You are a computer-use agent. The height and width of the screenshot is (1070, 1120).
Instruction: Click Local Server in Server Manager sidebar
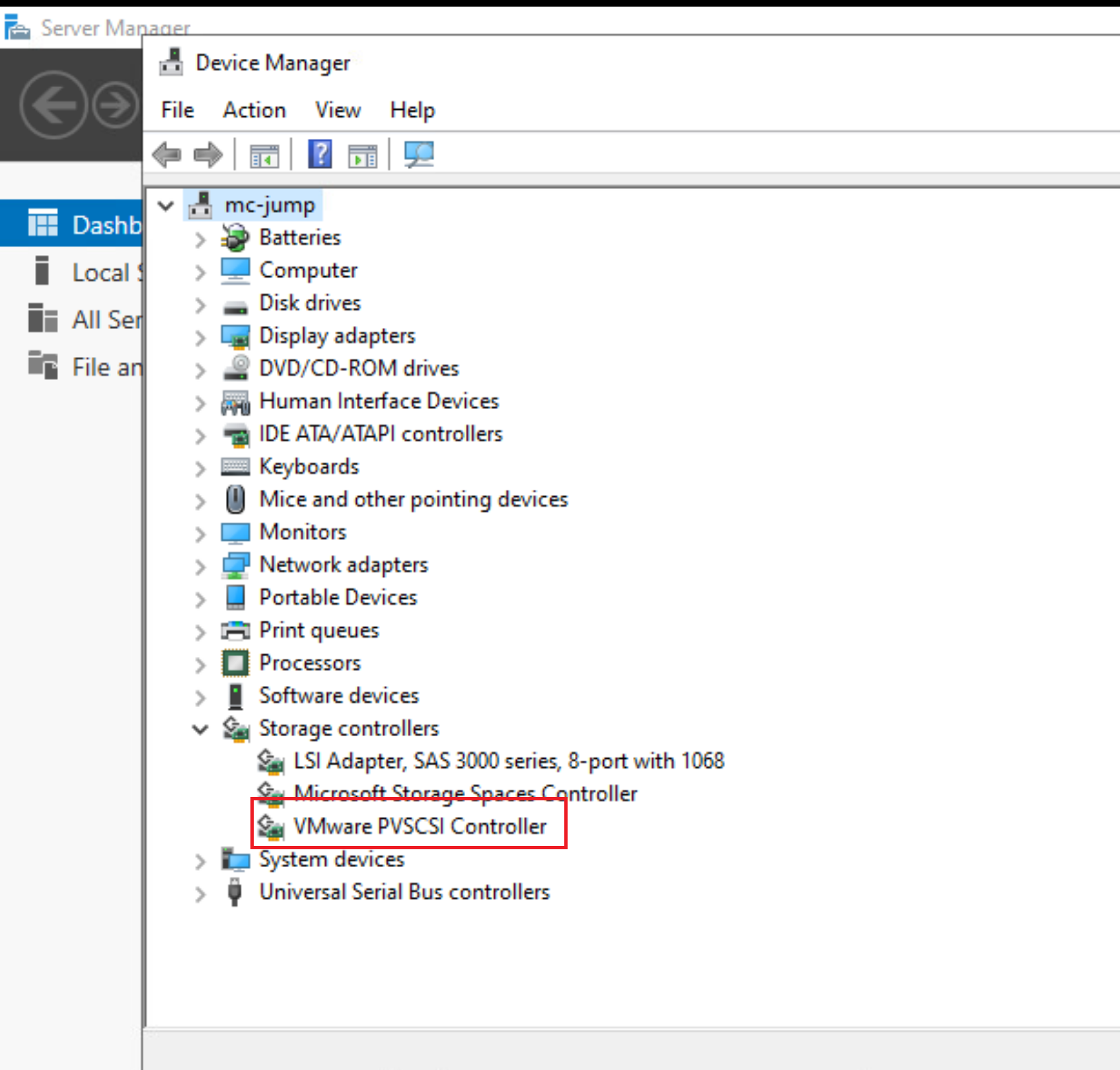pyautogui.click(x=71, y=272)
